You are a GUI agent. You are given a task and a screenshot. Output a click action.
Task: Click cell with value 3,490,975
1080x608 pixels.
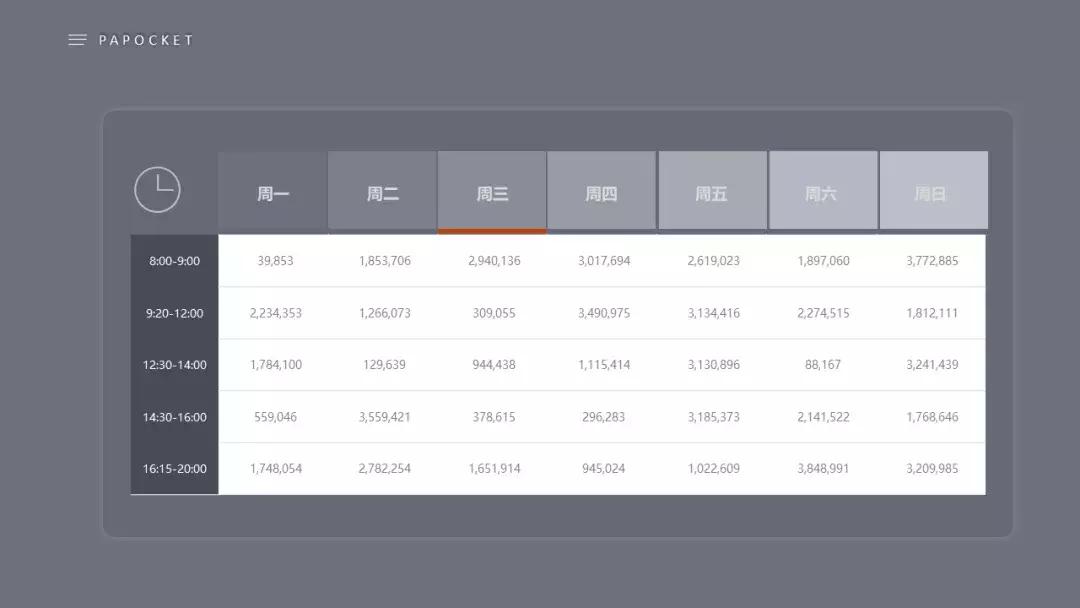click(603, 313)
